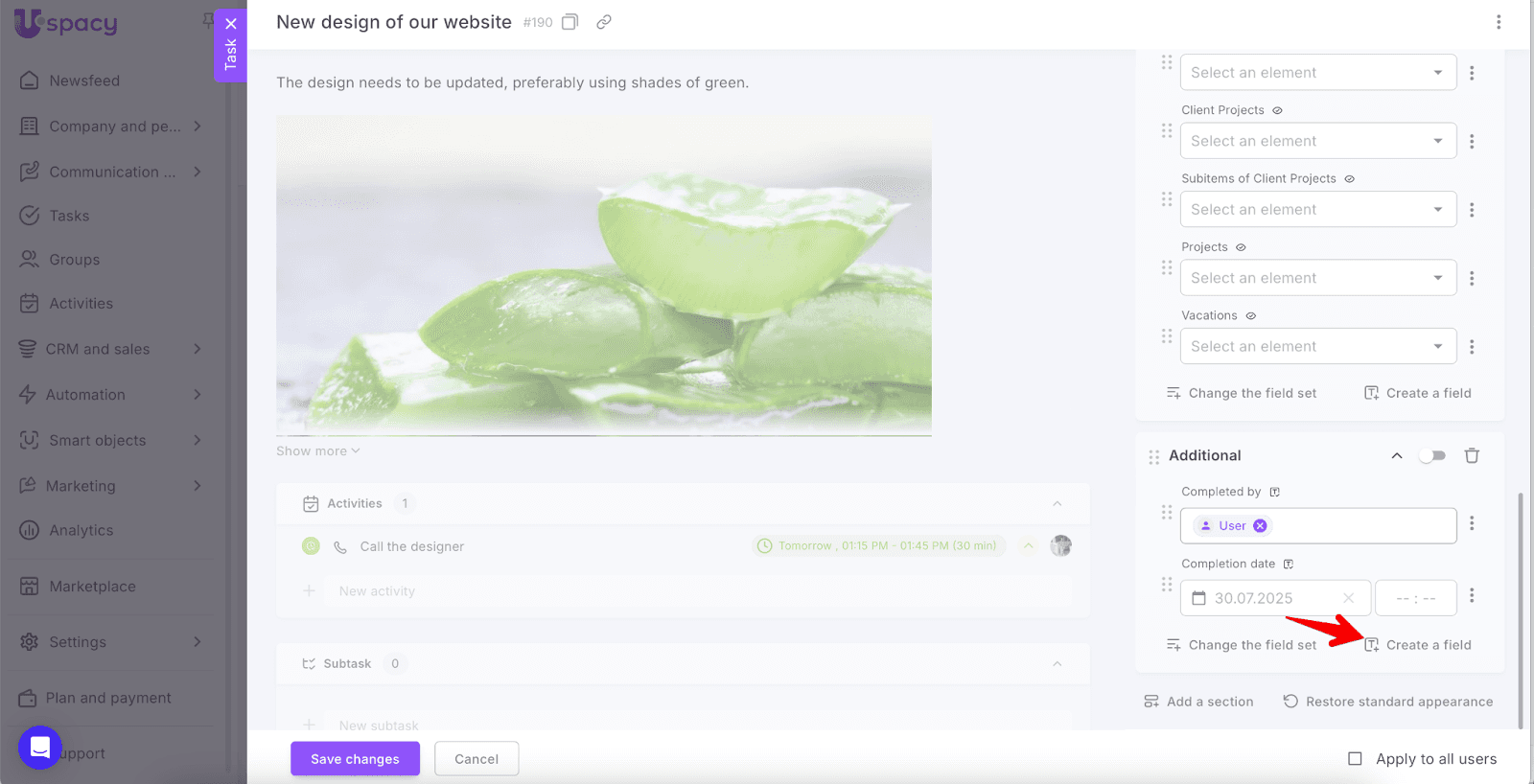Screen dimensions: 1534x784
Task: Remove User tag from Completed by
Action: coord(1260,525)
